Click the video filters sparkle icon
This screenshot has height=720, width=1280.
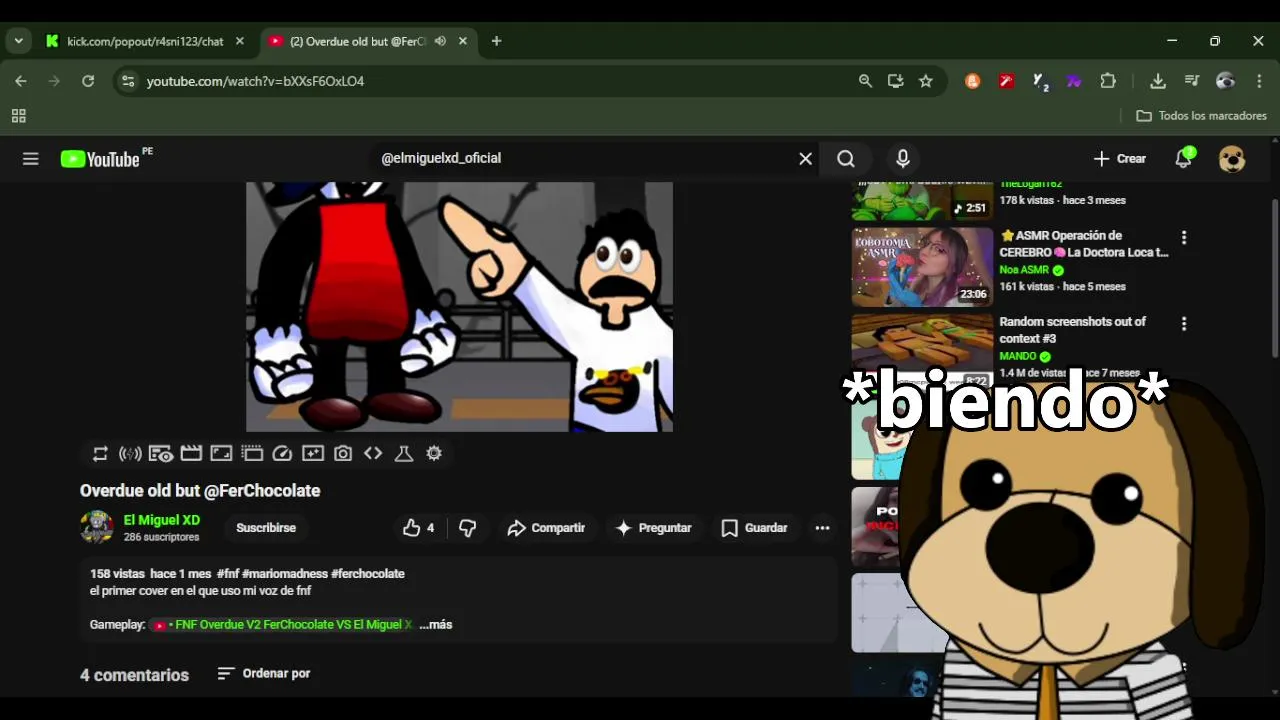313,453
